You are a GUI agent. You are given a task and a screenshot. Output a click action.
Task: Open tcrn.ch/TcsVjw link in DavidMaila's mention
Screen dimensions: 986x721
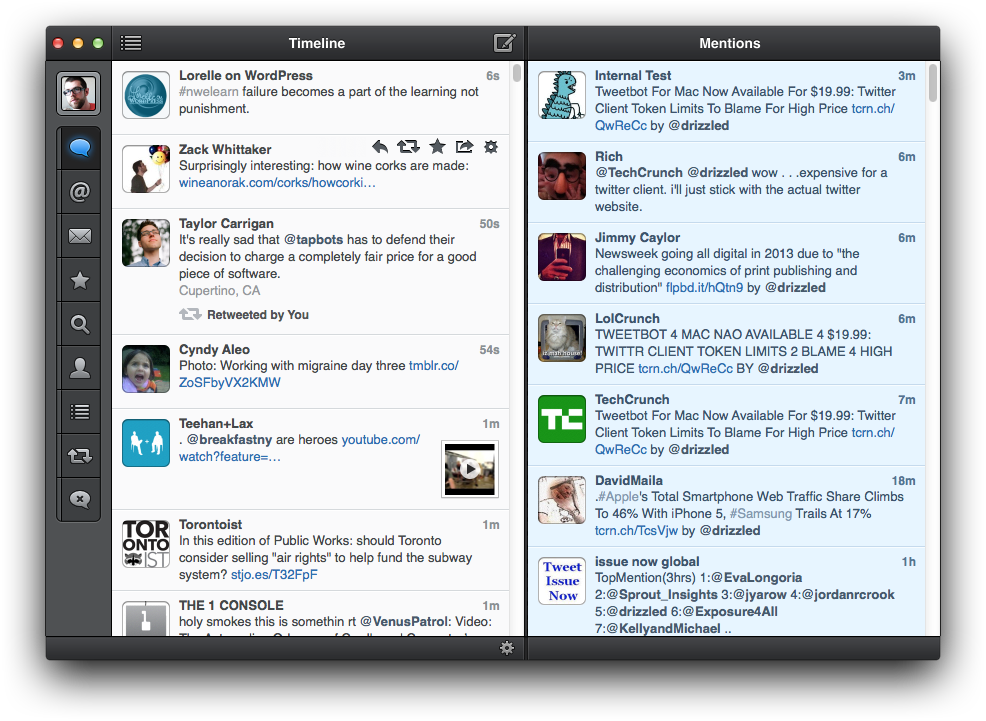coord(636,531)
